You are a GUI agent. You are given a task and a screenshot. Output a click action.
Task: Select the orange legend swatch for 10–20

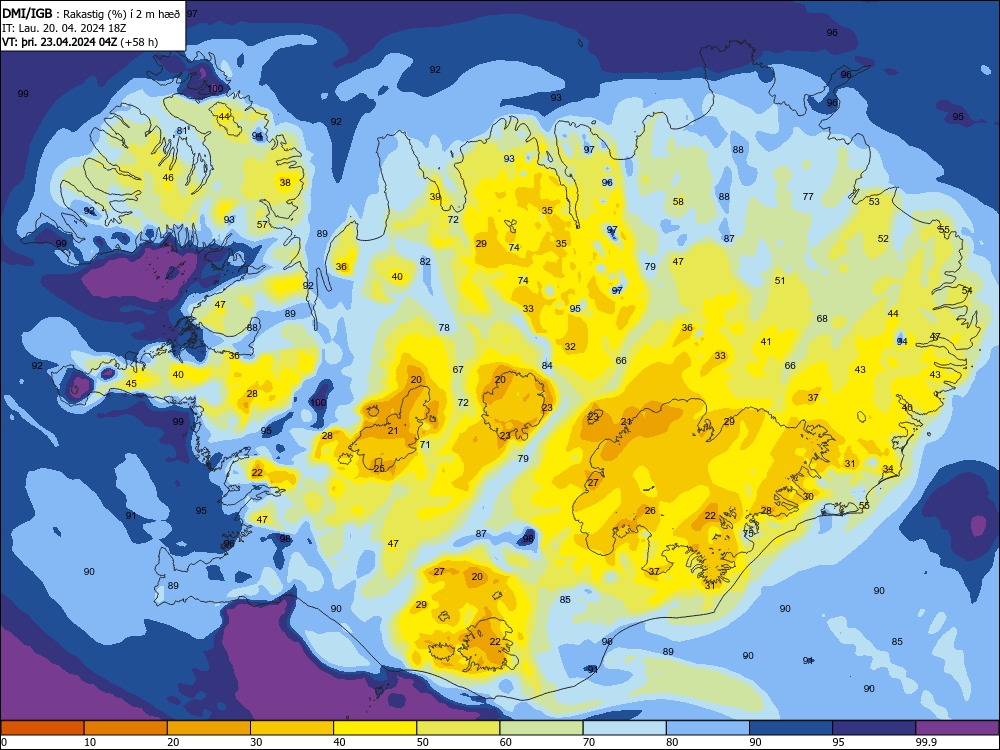[126, 728]
